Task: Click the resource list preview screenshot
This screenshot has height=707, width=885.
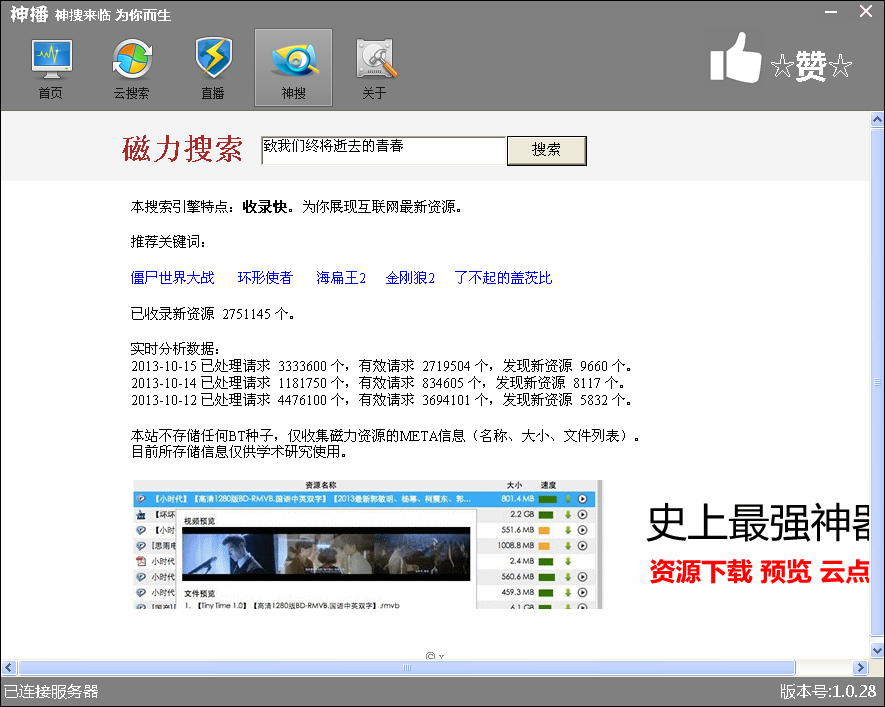Action: tap(367, 545)
